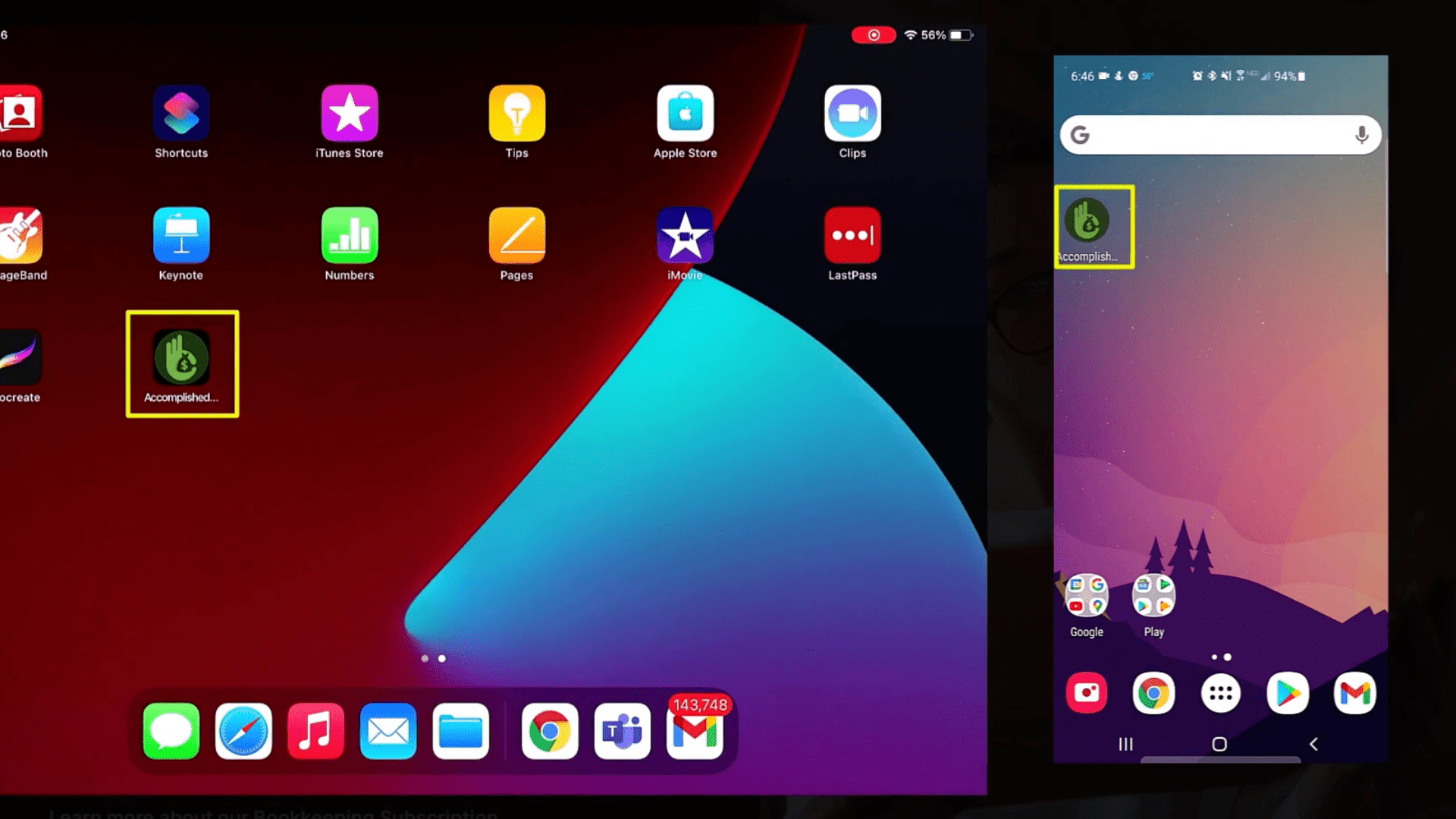Tap first home screen page dot
The height and width of the screenshot is (819, 1456).
point(425,658)
